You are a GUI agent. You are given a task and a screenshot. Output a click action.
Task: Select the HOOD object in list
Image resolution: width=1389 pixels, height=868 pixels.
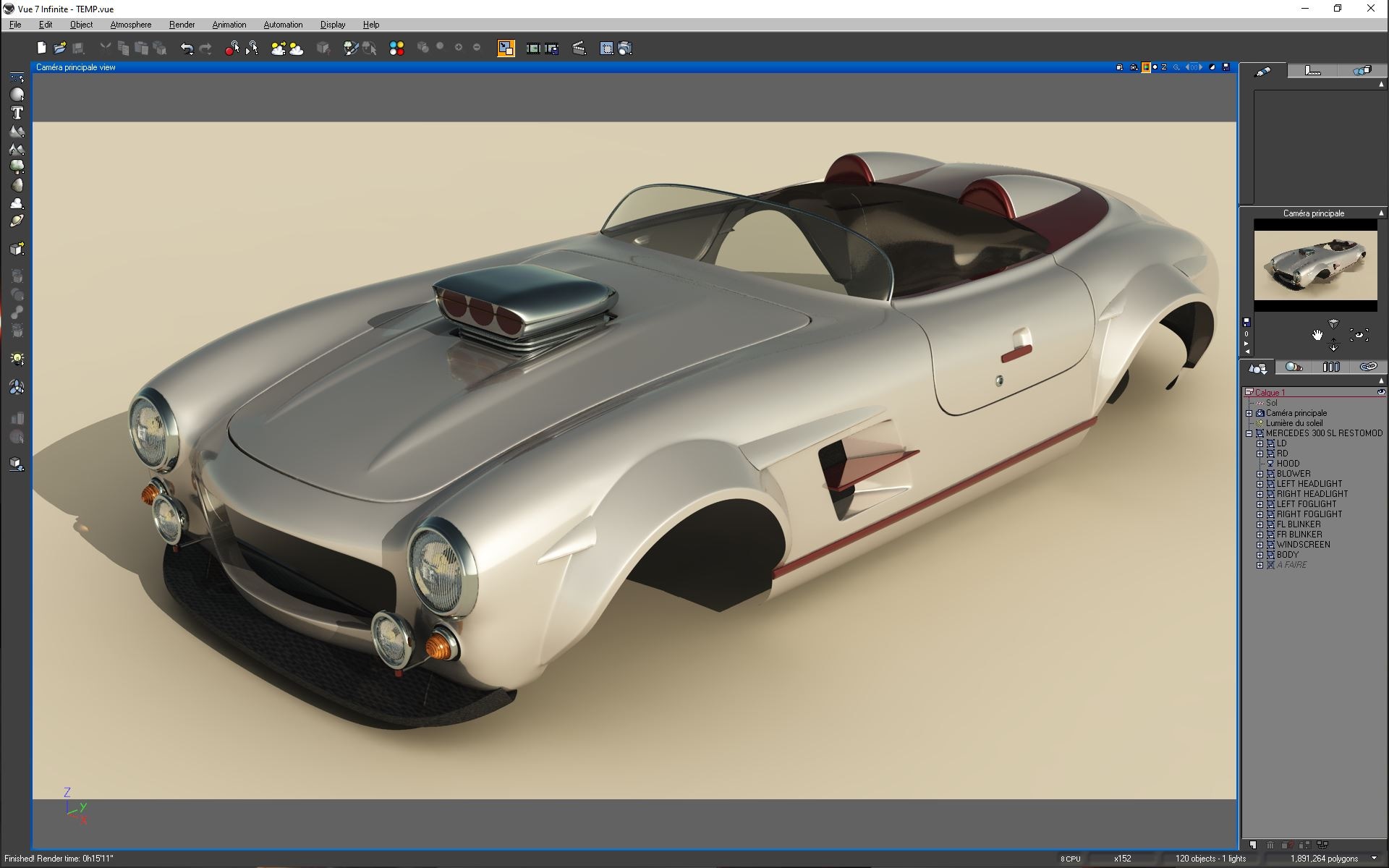tap(1288, 464)
